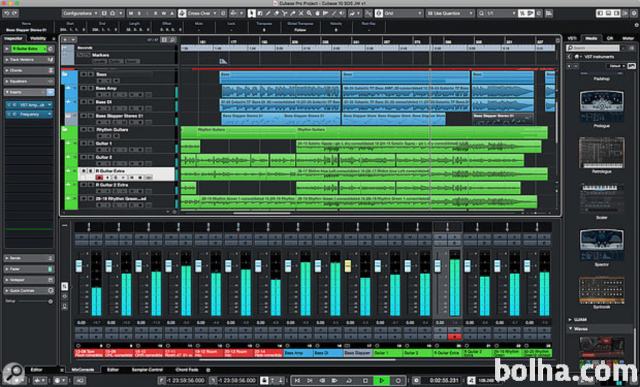
Task: Add a track with the plus button
Action: coord(65,40)
